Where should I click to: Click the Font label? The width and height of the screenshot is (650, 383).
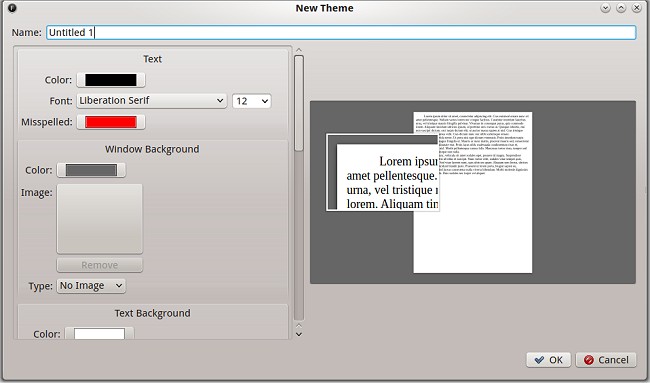click(x=61, y=101)
